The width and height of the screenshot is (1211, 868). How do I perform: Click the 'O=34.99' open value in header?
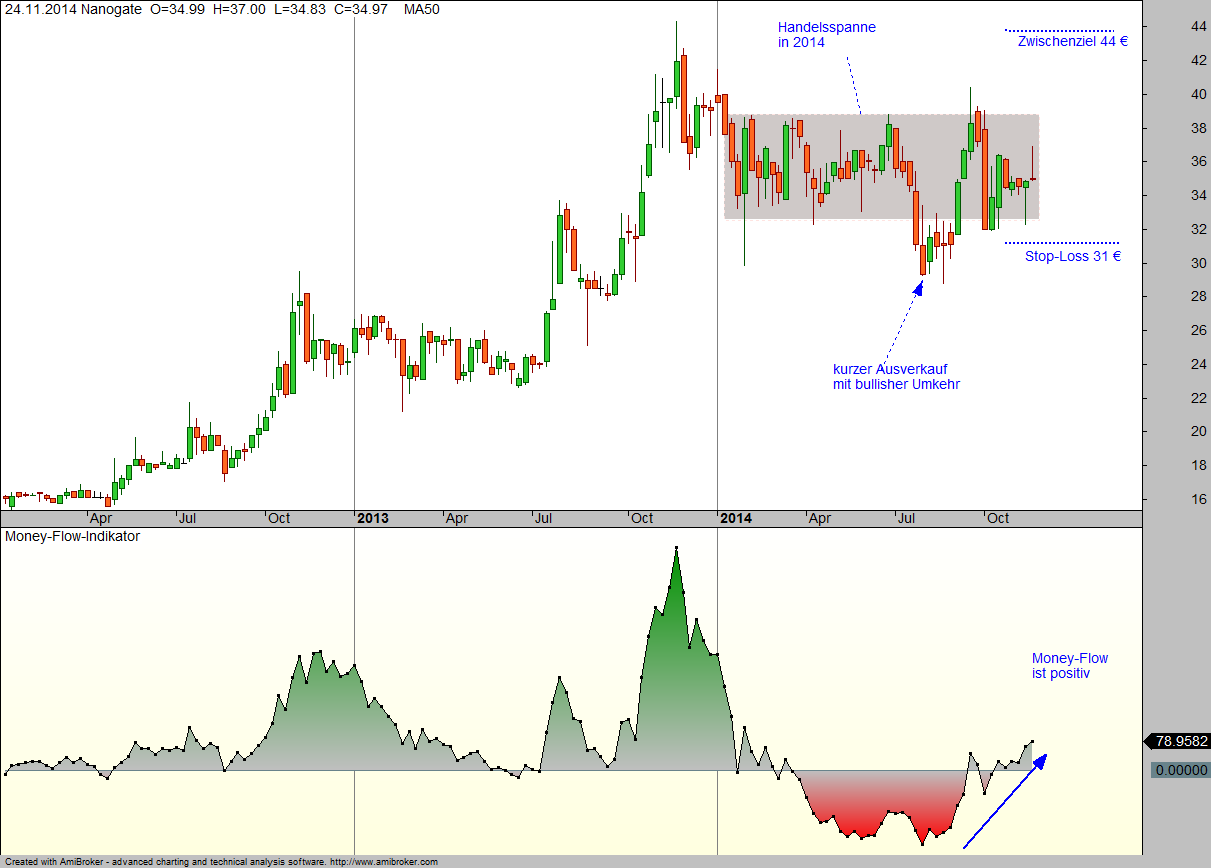point(176,9)
